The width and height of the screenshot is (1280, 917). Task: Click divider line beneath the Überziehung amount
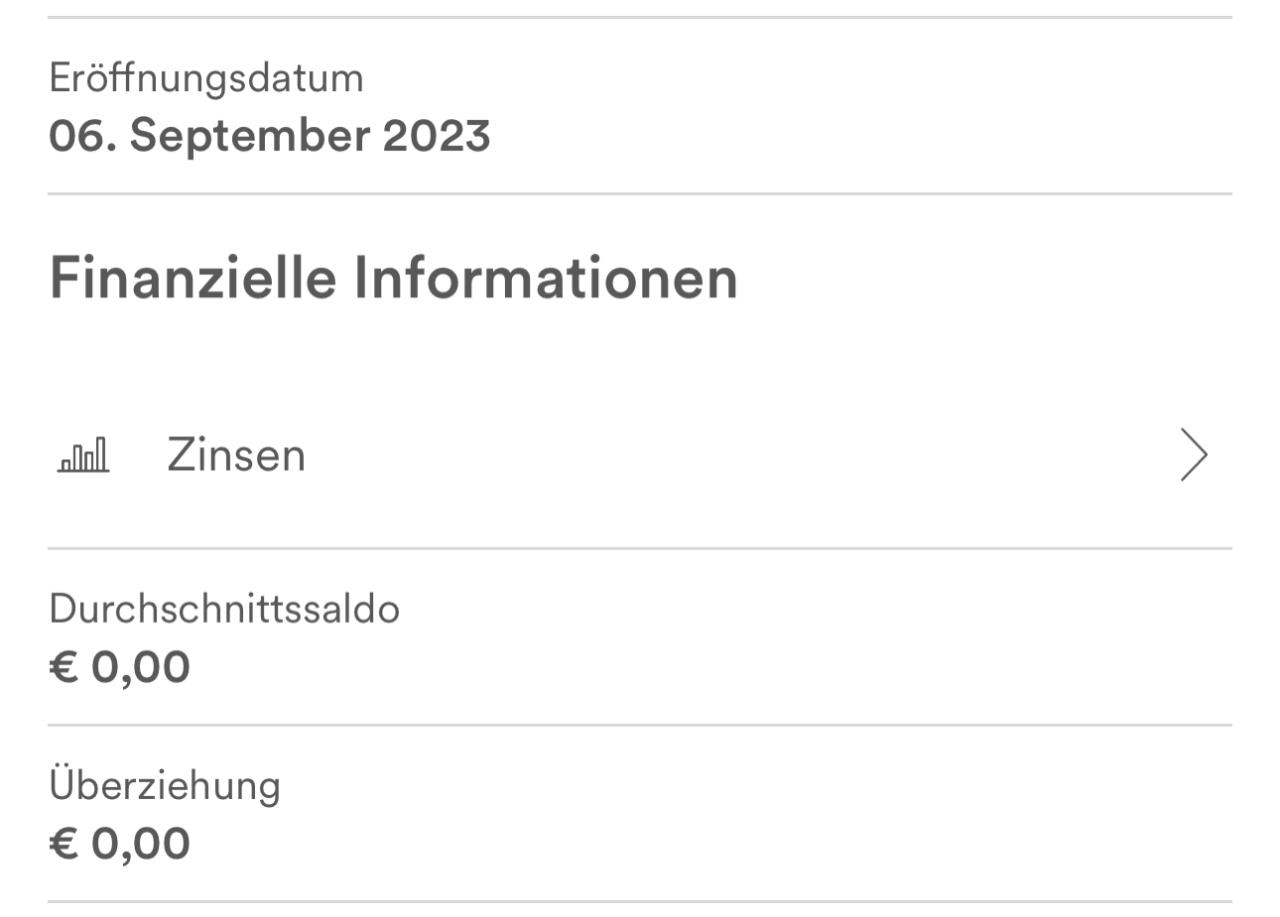click(x=640, y=902)
